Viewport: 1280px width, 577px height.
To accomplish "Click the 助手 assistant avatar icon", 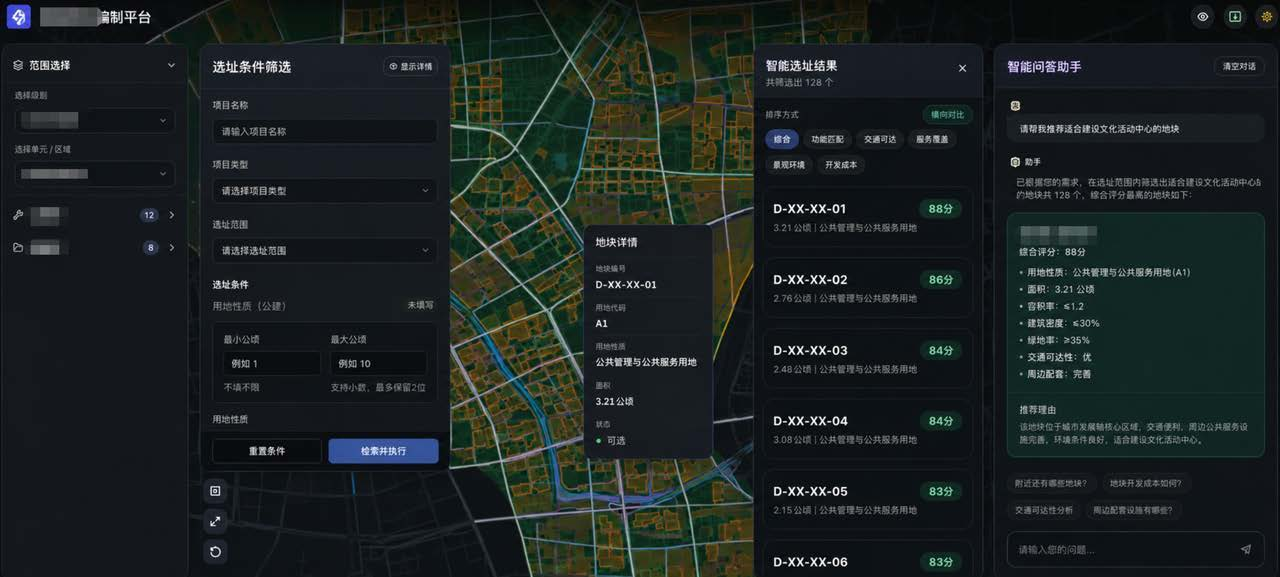I will (x=1015, y=161).
